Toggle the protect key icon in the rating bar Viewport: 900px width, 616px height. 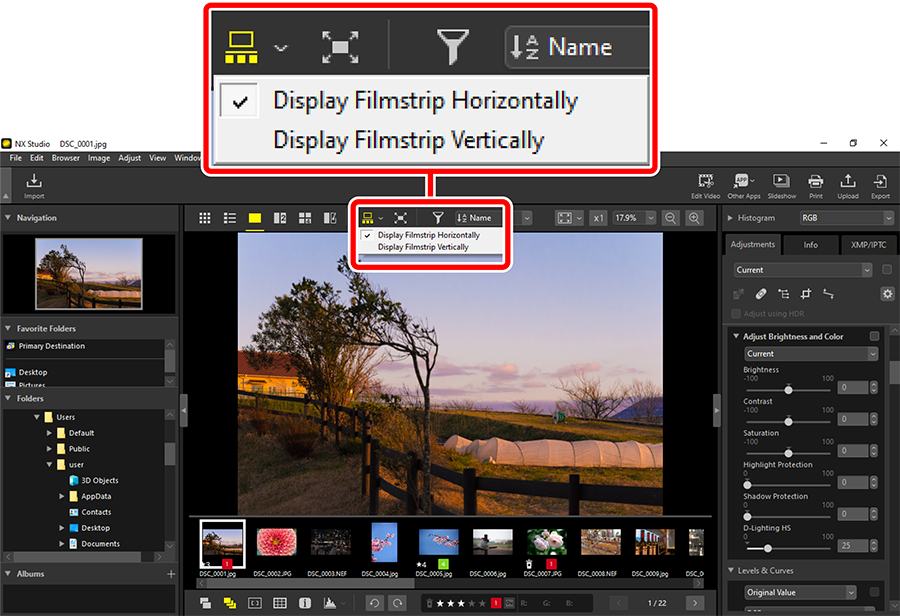pyautogui.click(x=509, y=603)
